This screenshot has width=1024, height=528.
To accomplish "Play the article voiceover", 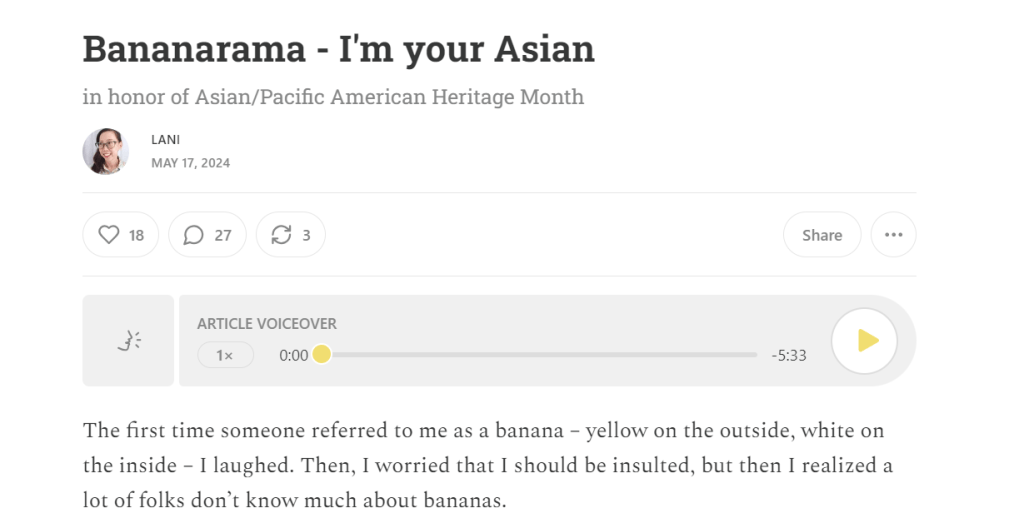I will point(864,341).
